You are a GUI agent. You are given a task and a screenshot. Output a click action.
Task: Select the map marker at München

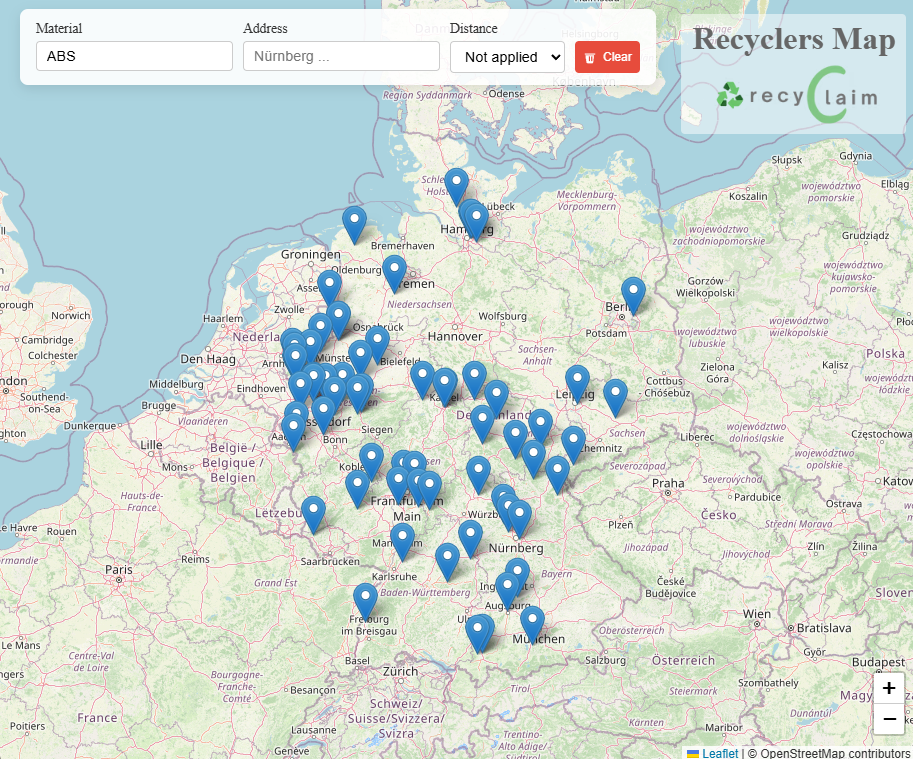[x=532, y=625]
